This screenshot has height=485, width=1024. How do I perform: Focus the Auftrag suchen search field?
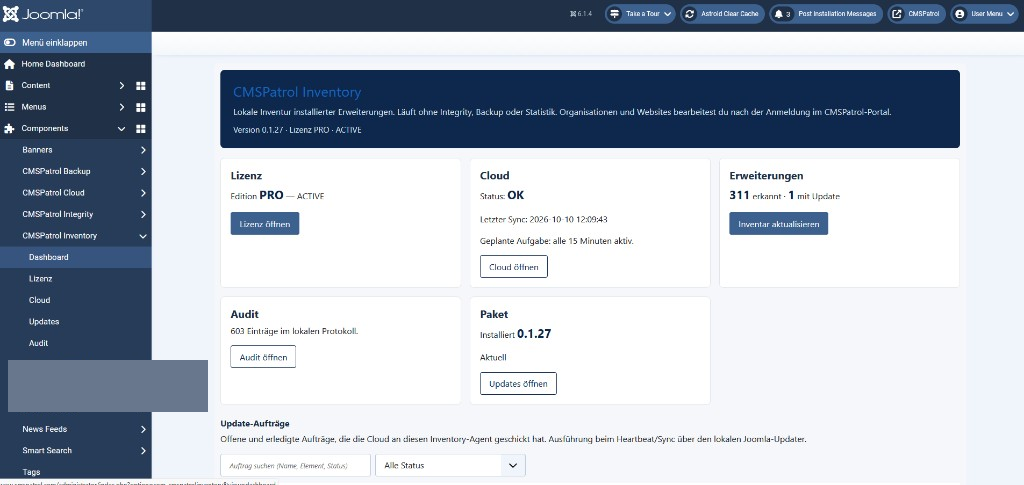coord(295,465)
